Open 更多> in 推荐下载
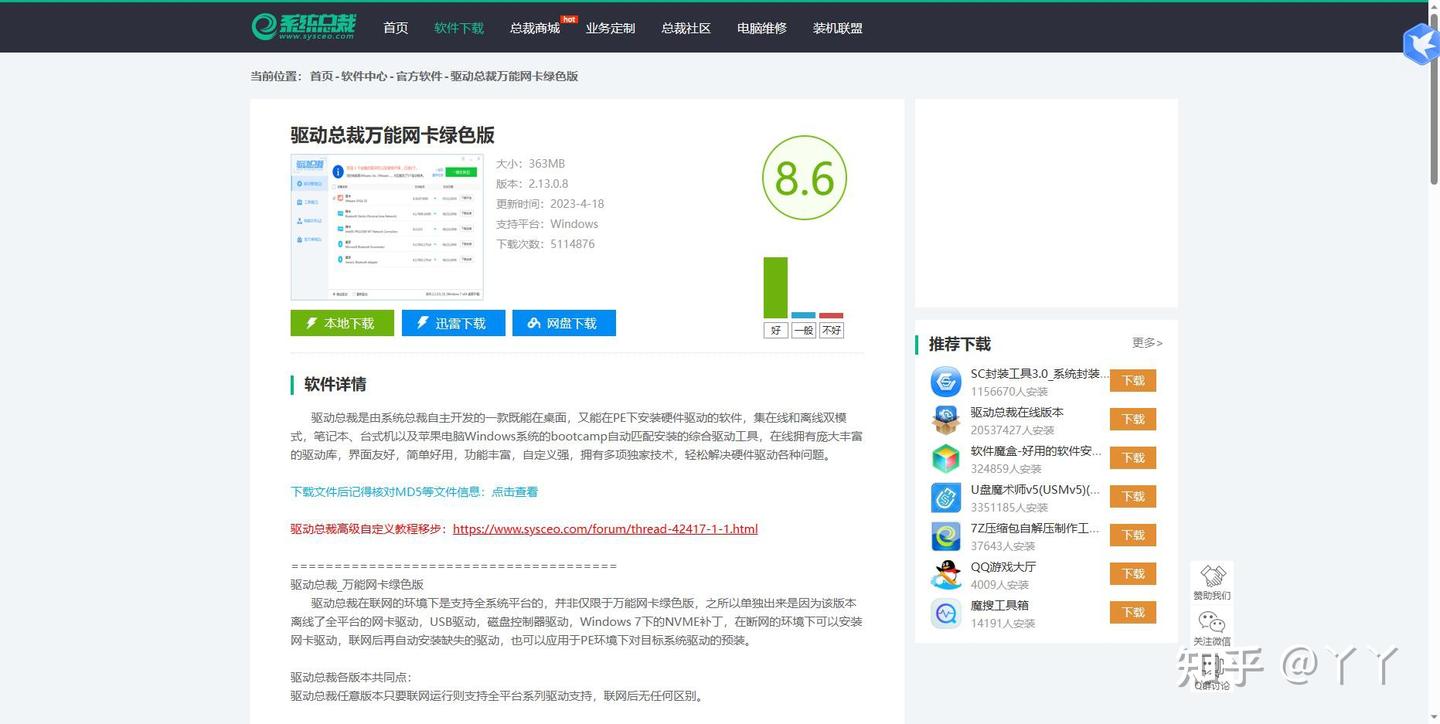Viewport: 1440px width, 724px height. coord(1147,343)
